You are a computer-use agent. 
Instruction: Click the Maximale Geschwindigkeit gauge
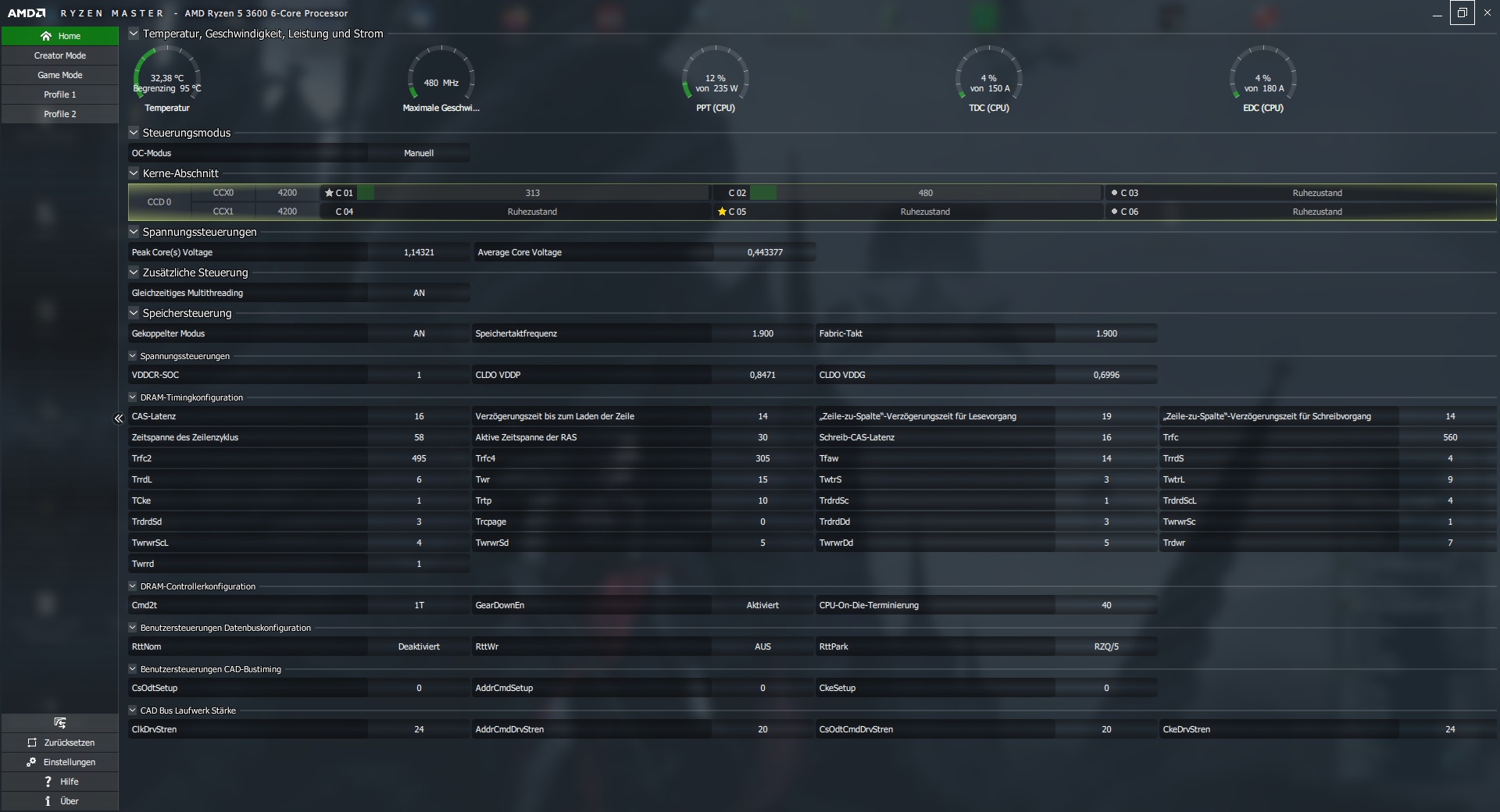(441, 78)
